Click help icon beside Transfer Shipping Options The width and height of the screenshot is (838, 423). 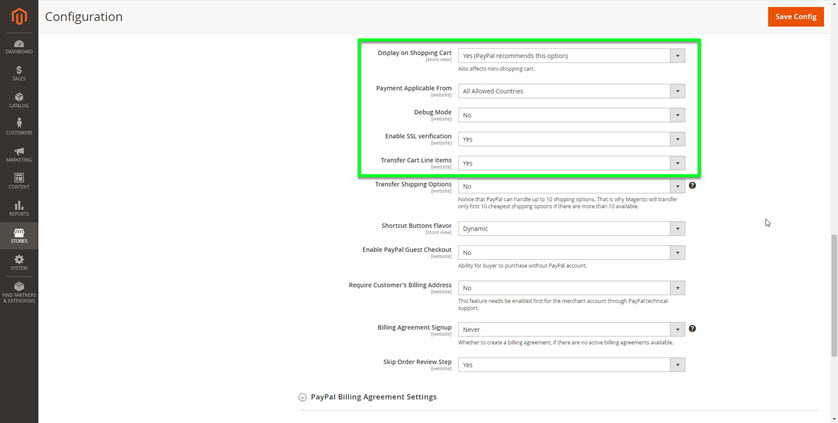coord(692,186)
